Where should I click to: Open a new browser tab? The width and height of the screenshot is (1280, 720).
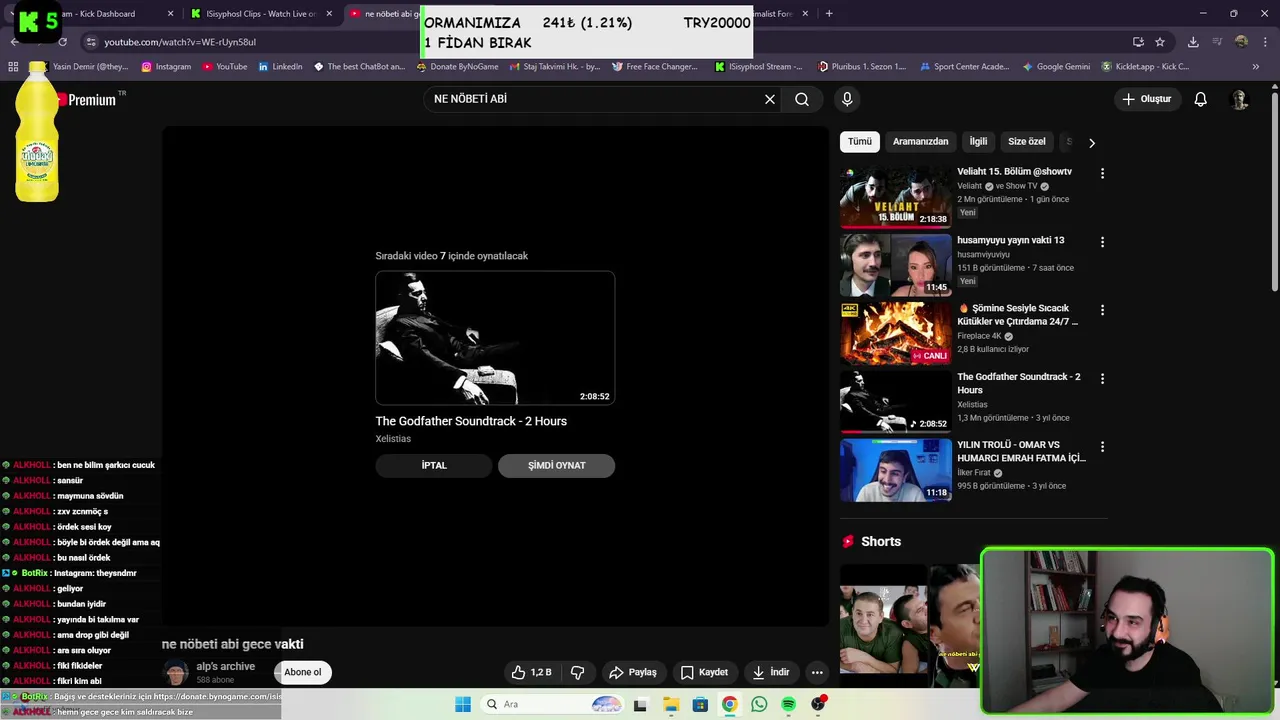tap(829, 14)
